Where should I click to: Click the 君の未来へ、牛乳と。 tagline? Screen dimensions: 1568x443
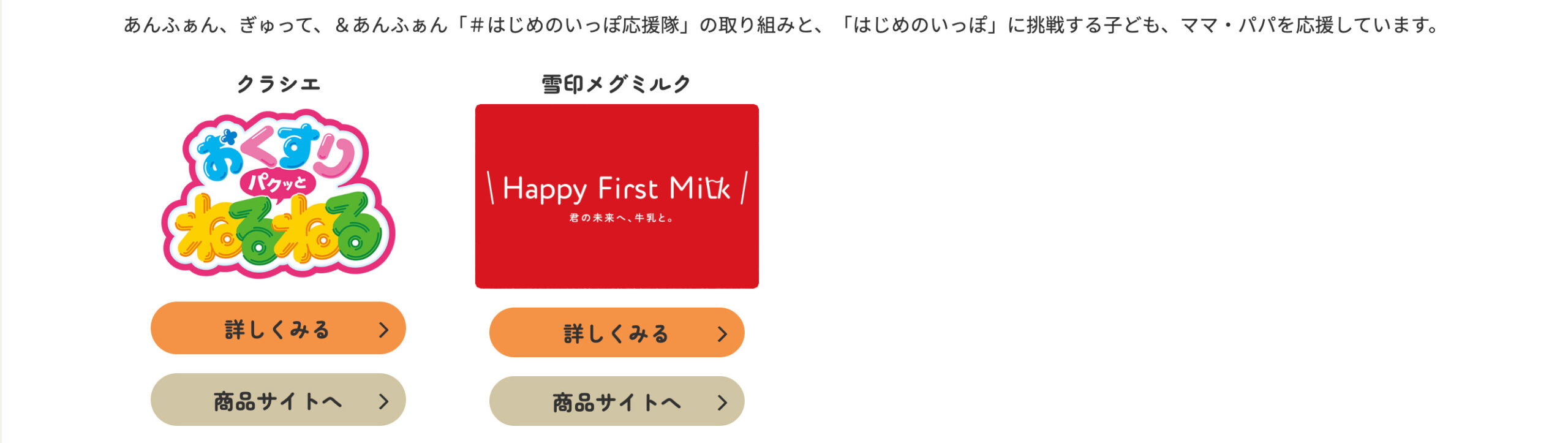pyautogui.click(x=621, y=218)
